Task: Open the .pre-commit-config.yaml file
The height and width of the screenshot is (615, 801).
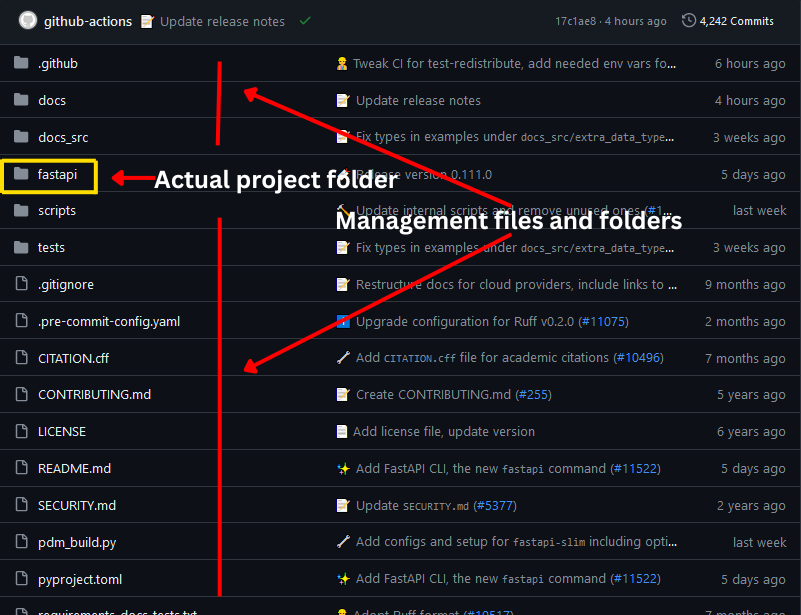Action: pos(109,321)
